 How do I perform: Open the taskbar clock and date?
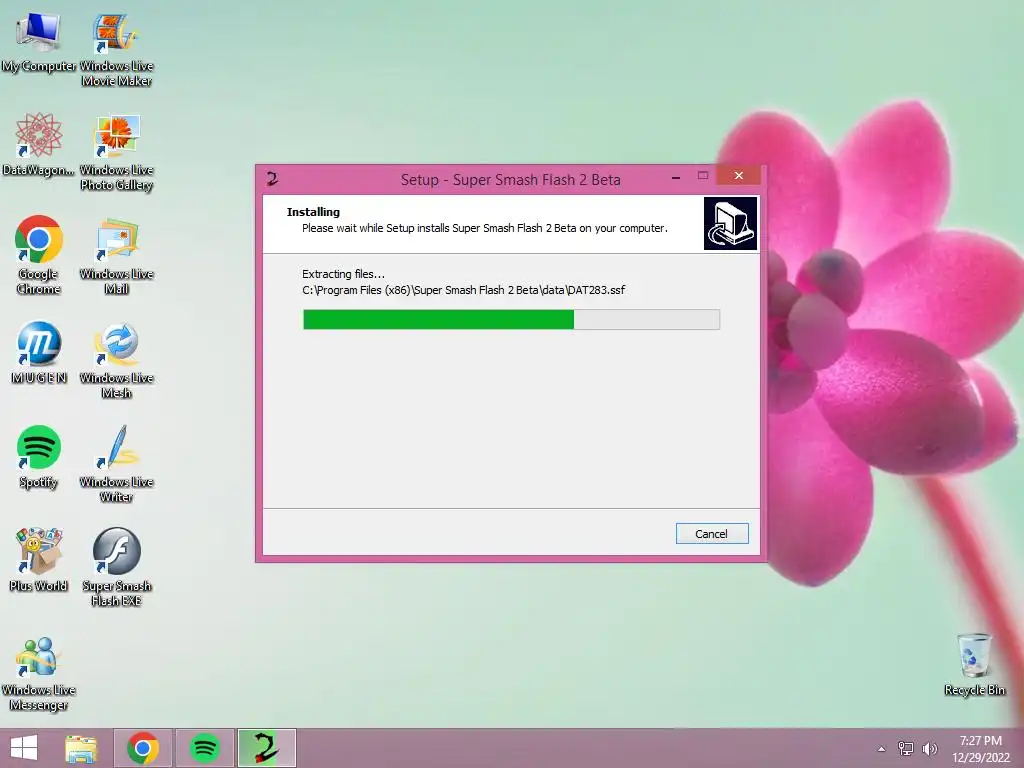pos(980,749)
